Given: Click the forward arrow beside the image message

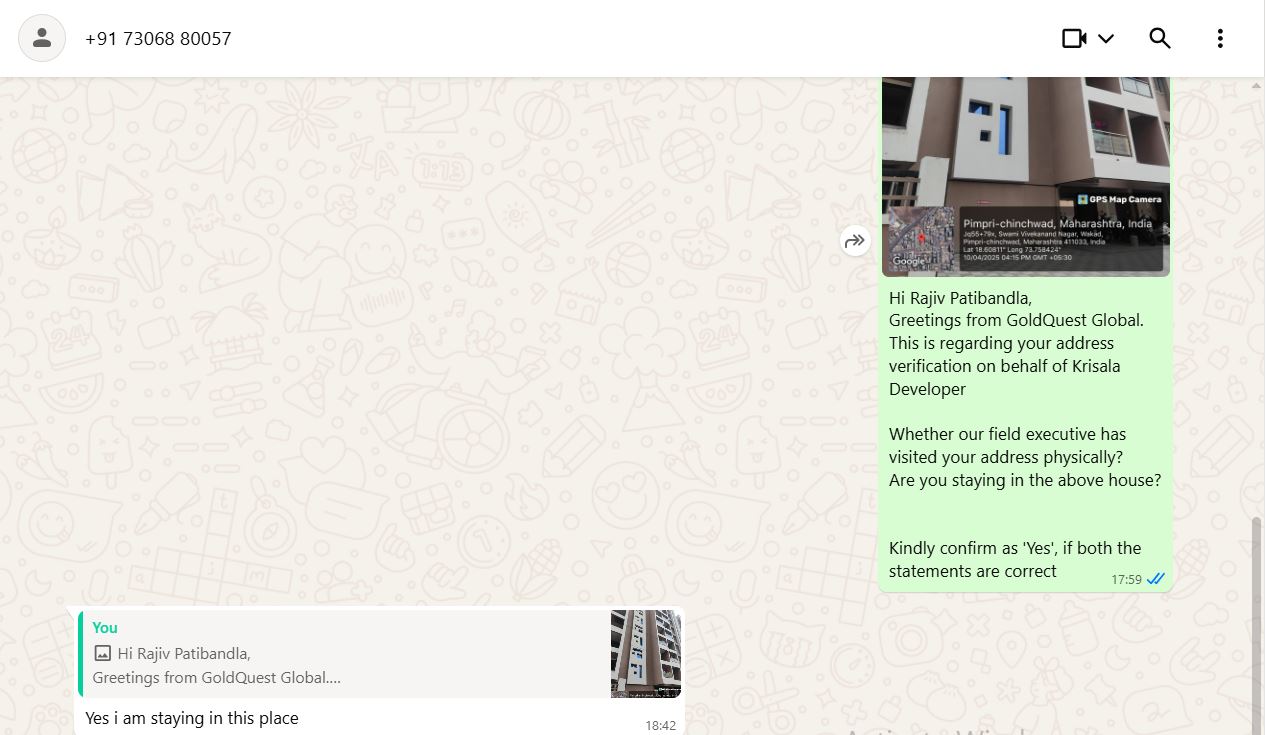Looking at the screenshot, I should 855,240.
